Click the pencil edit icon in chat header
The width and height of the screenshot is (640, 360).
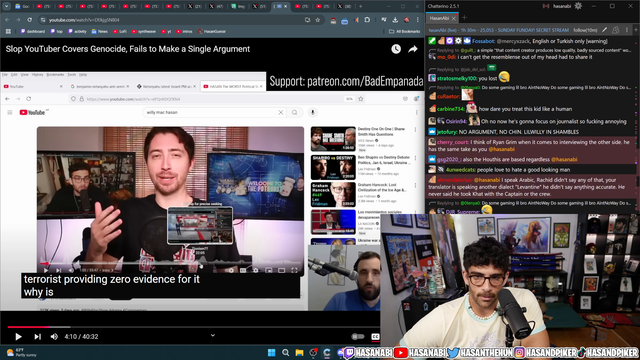point(604,30)
